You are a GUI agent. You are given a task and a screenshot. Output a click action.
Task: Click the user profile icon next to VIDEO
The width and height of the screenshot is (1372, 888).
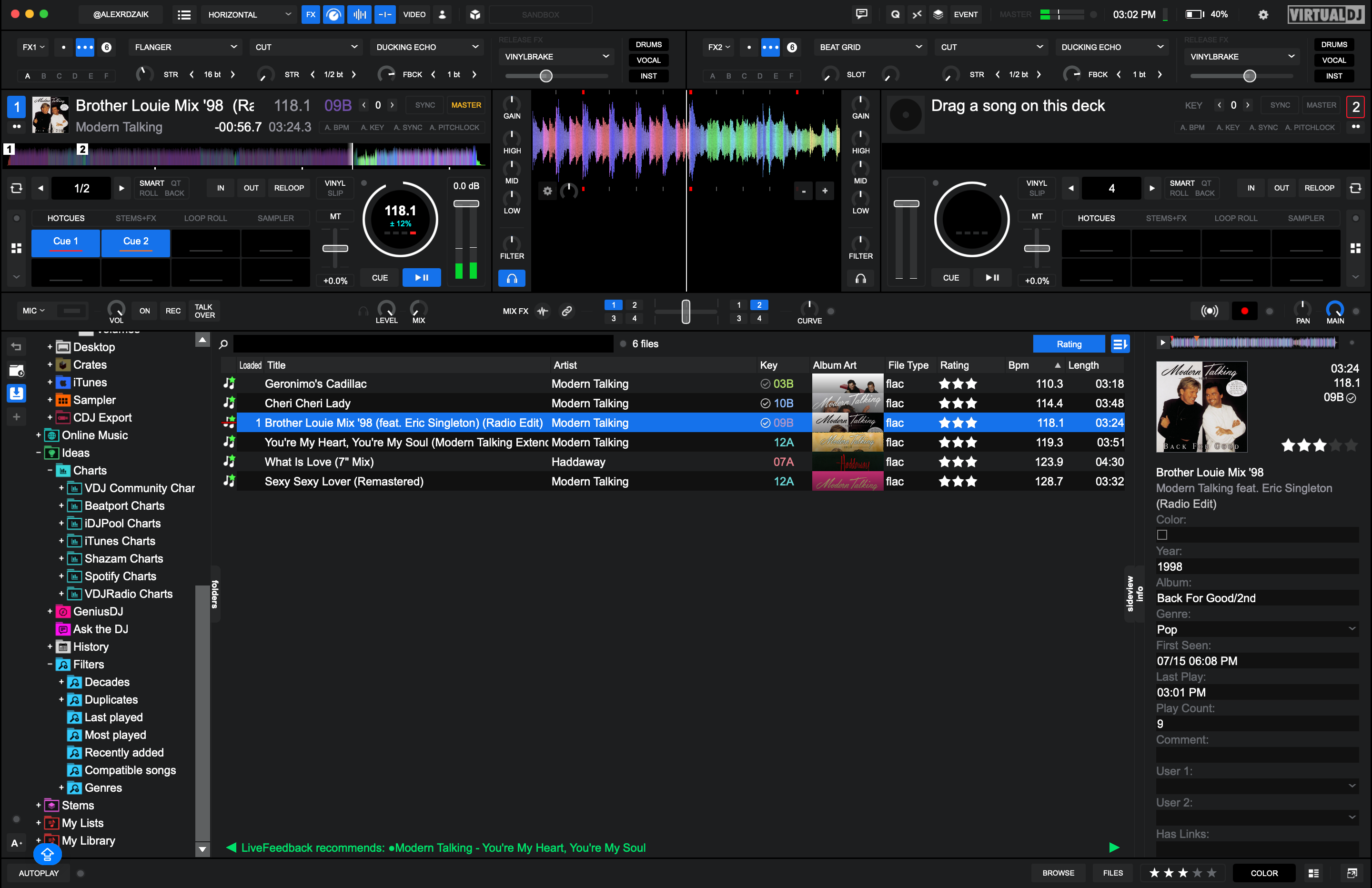(442, 14)
